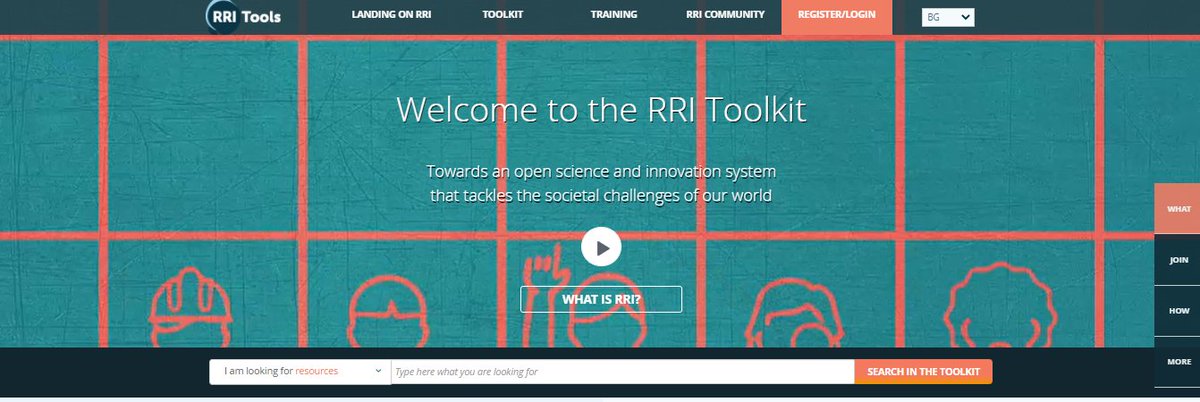
Task: Select the JOIN side tab
Action: (x=1177, y=260)
